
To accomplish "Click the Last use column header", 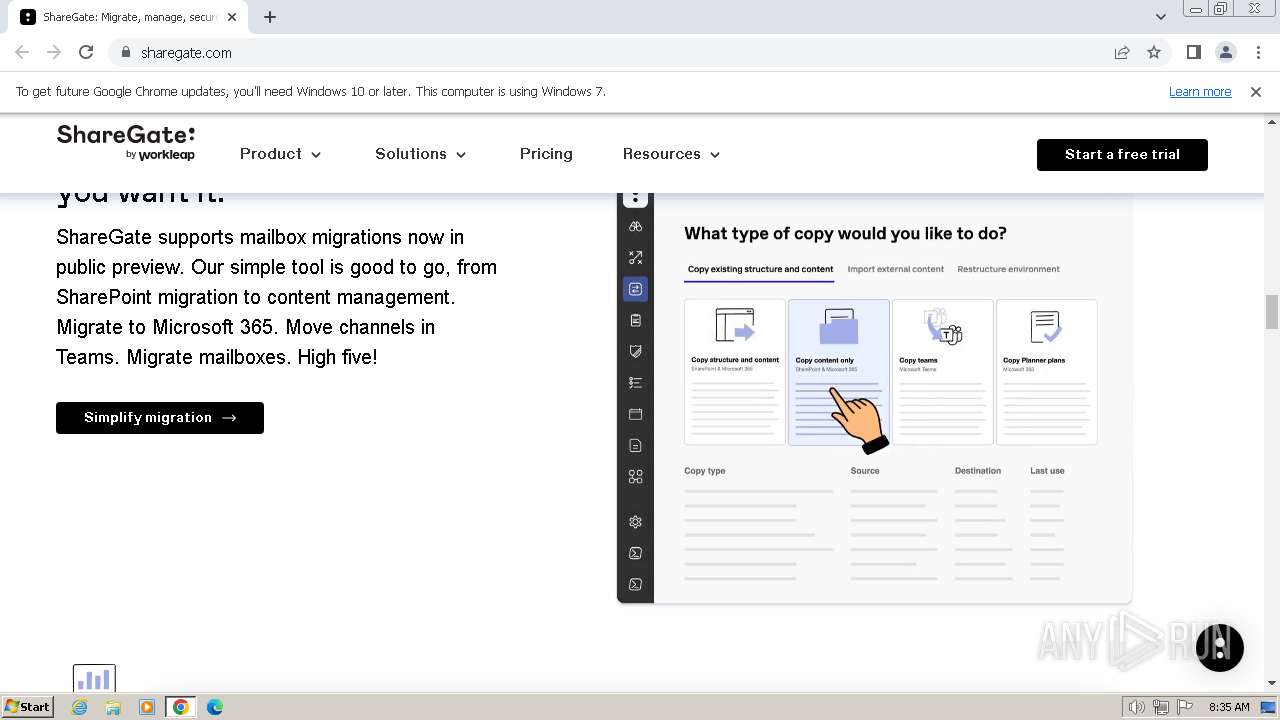I will [1047, 471].
